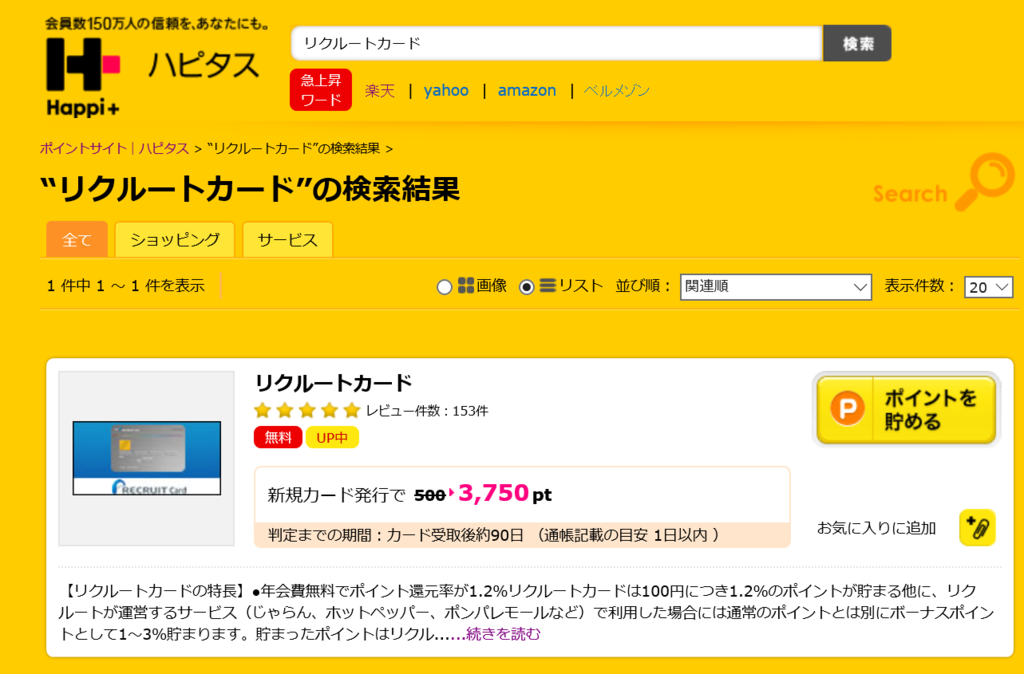The image size is (1024, 674).
Task: Click the ハピタス katakana brand text
Action: pyautogui.click(x=203, y=66)
